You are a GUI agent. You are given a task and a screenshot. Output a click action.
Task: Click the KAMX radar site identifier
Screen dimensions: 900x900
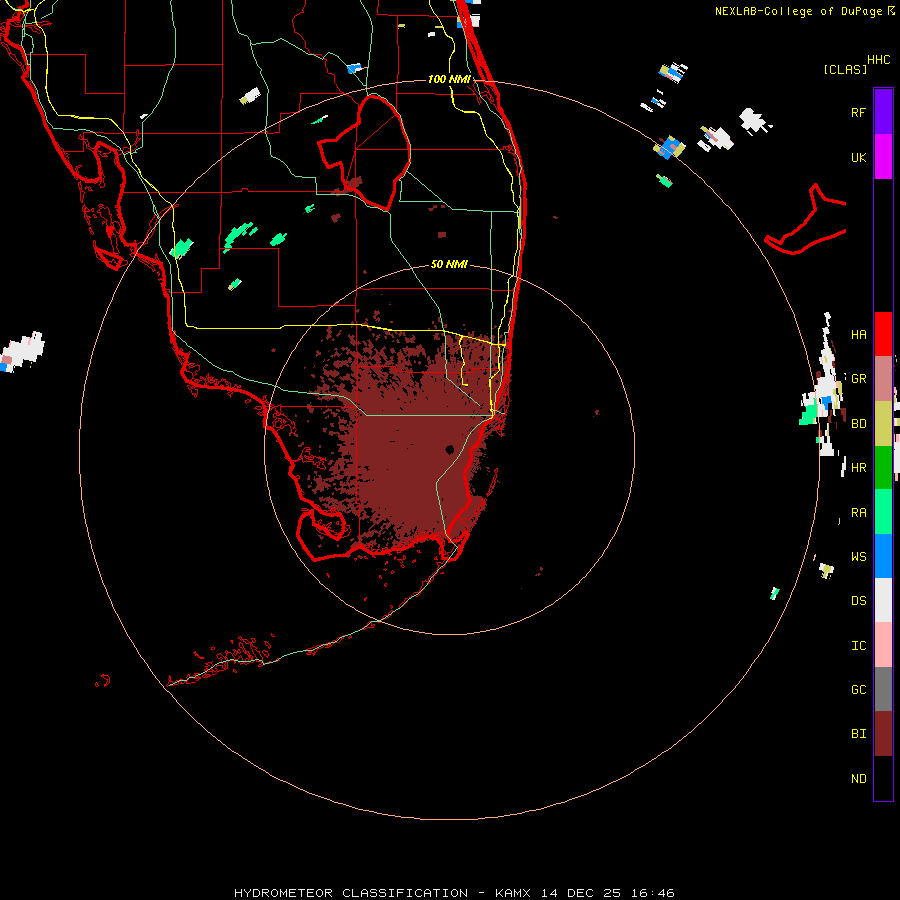pos(513,893)
